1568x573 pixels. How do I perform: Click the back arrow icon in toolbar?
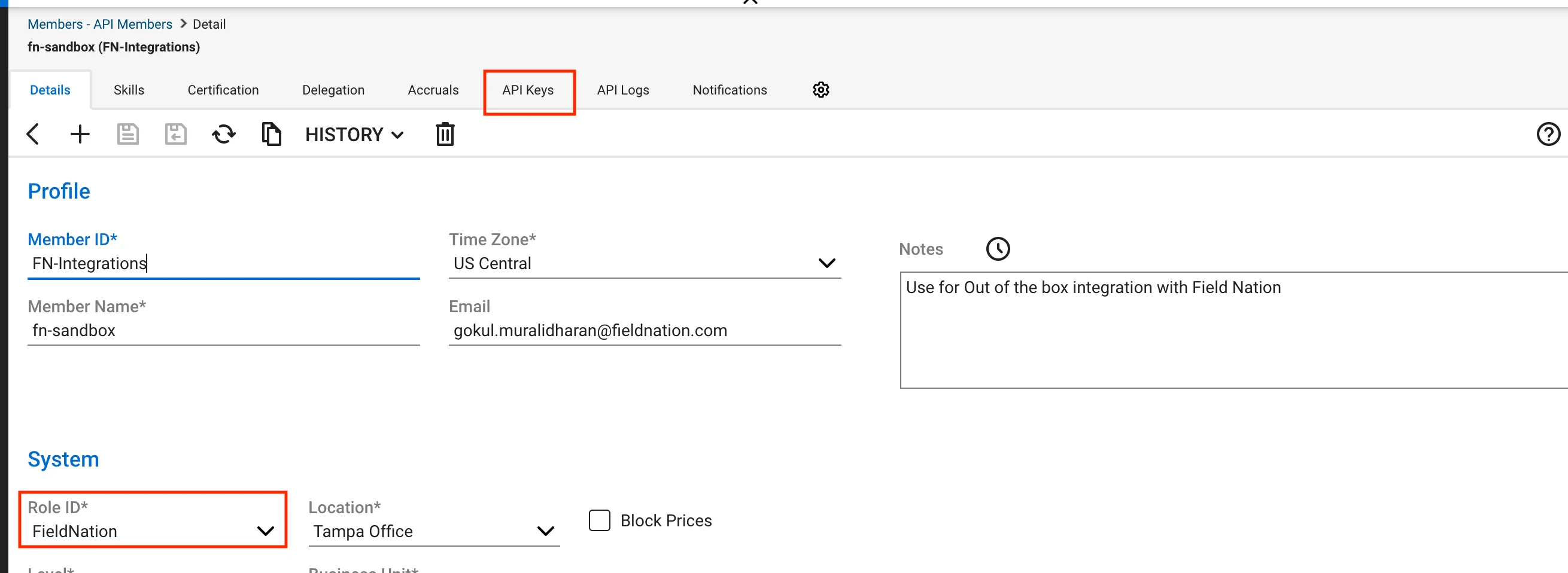pyautogui.click(x=33, y=134)
